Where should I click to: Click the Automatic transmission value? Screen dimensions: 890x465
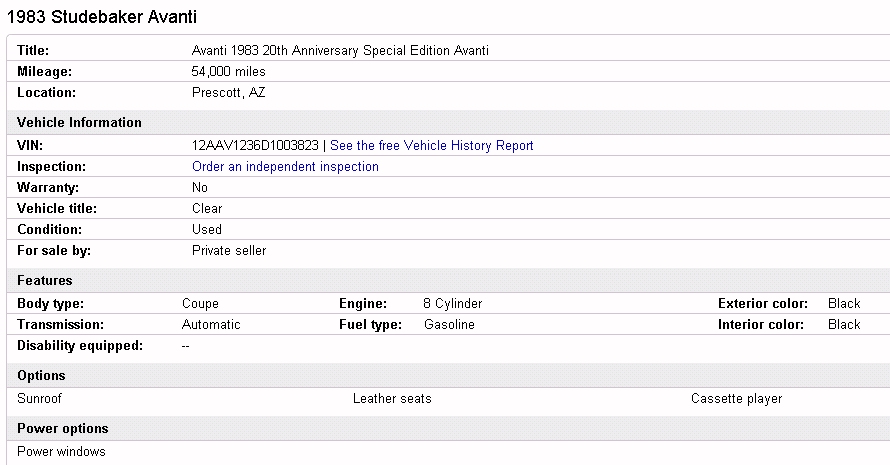[x=211, y=325]
